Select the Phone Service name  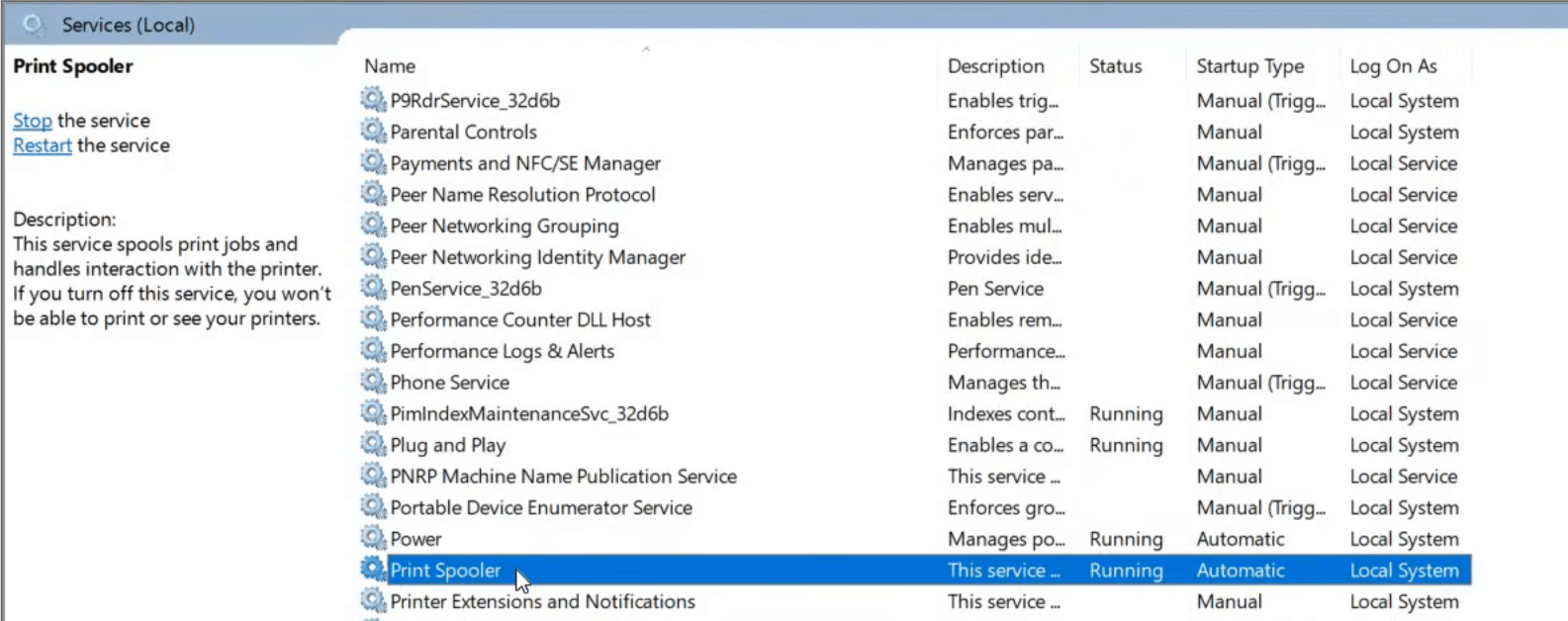point(450,383)
